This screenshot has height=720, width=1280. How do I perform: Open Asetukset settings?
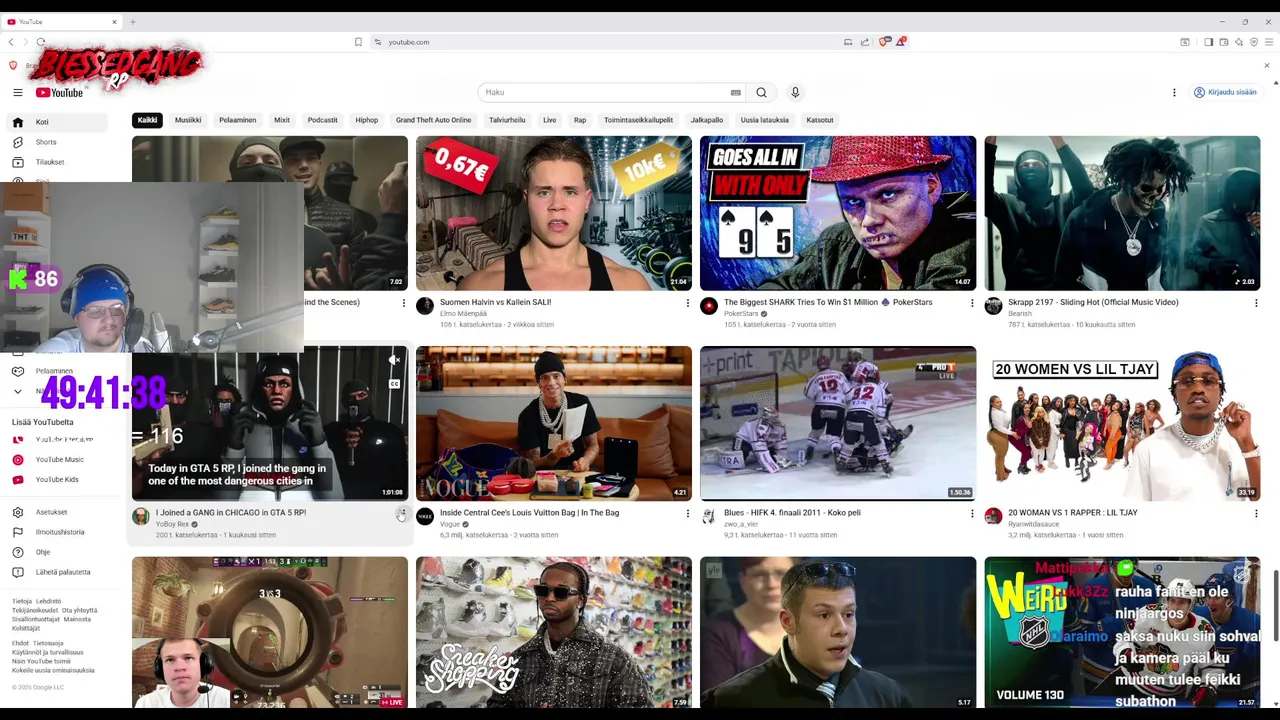57,512
